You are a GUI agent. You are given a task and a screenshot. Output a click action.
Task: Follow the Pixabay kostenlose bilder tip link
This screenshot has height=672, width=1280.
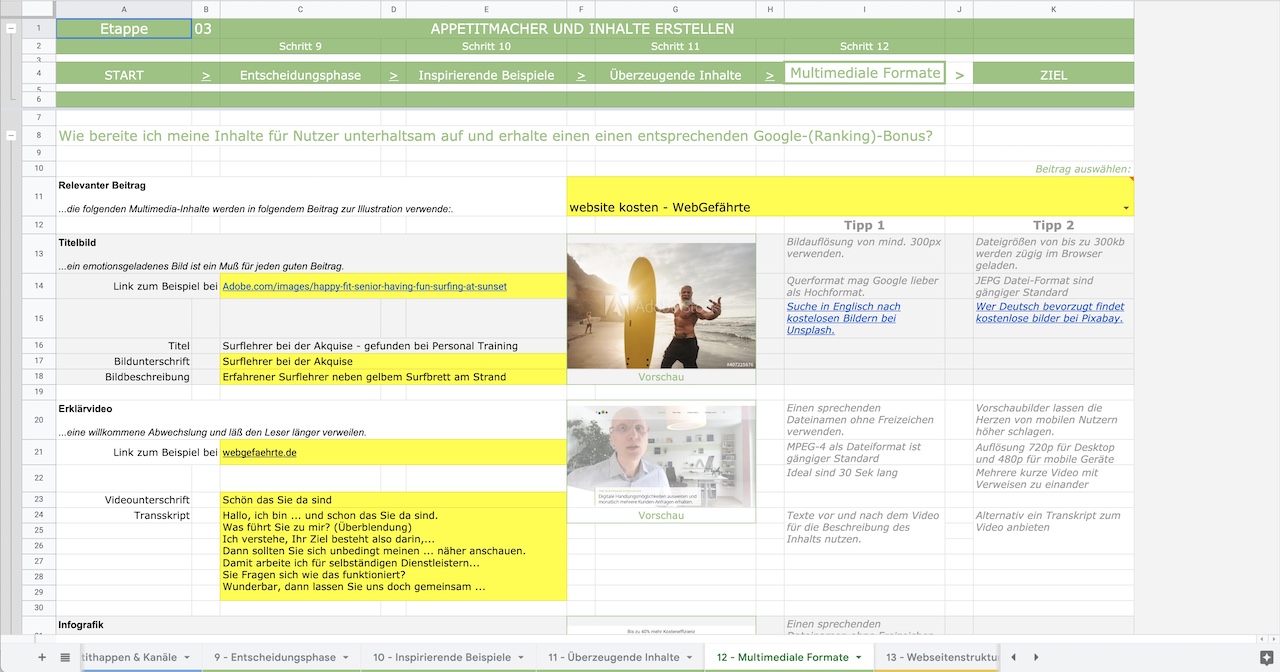point(1049,312)
